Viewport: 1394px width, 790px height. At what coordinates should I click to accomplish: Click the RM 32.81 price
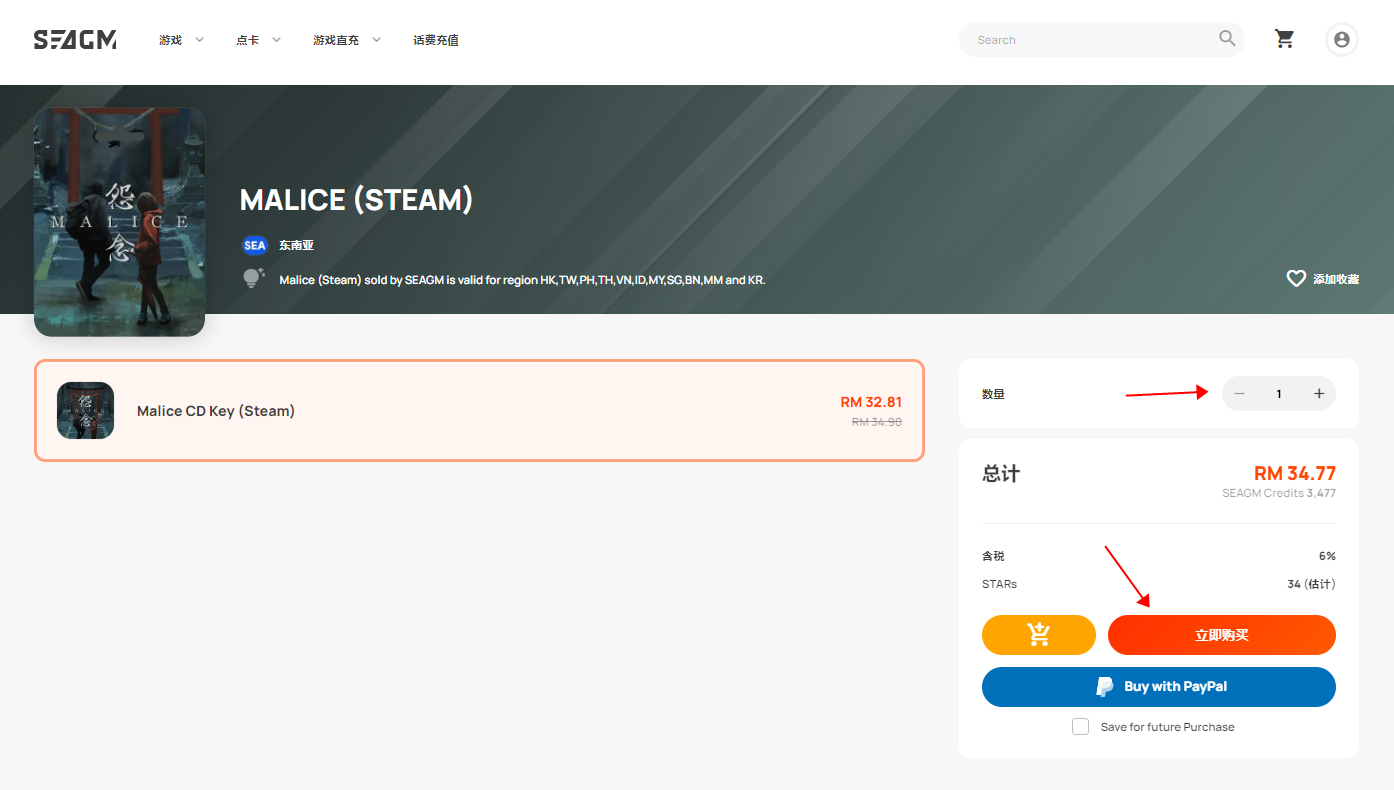click(x=871, y=402)
